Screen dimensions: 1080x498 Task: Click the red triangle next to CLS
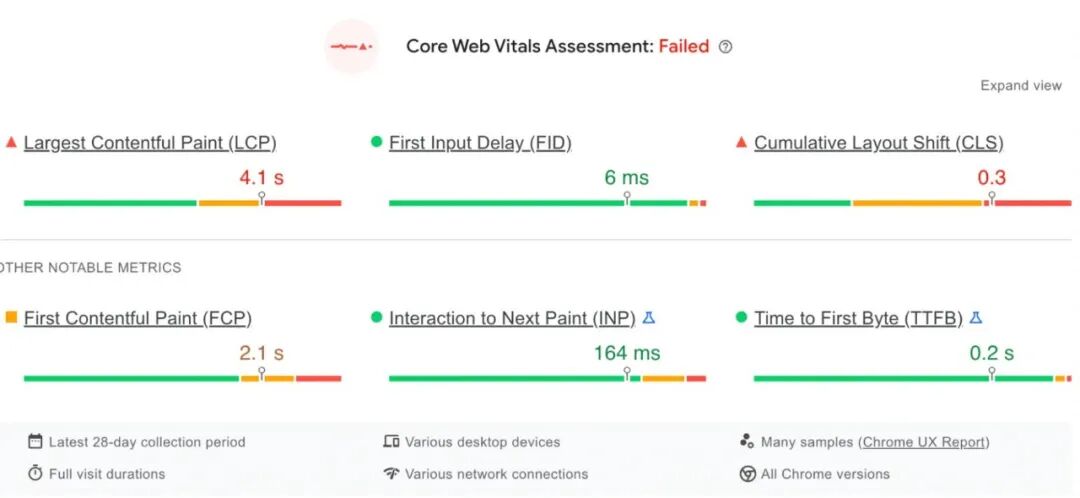click(x=741, y=143)
